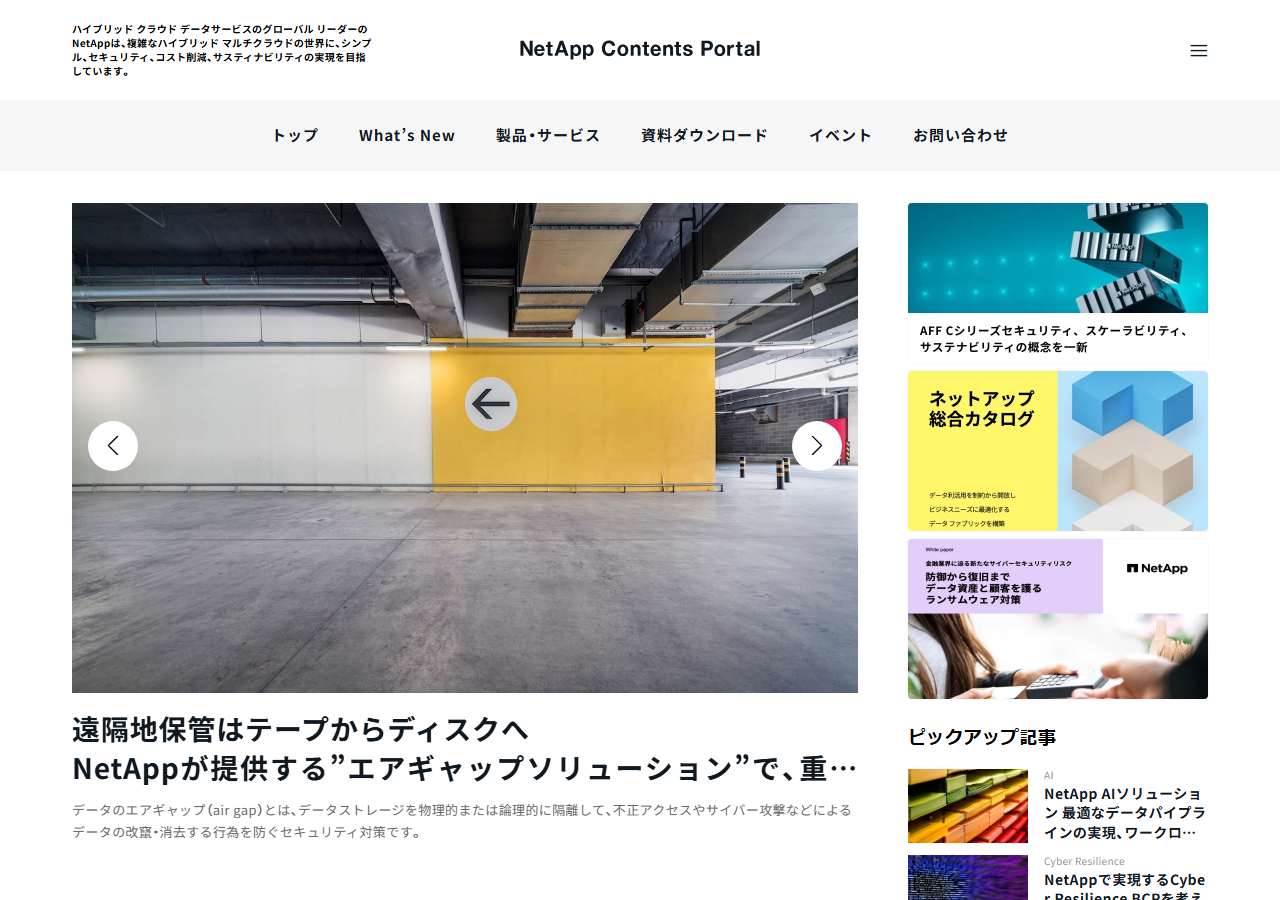1280x900 pixels.
Task: Open AFF Cシリーズ banner image
Action: [x=1058, y=258]
